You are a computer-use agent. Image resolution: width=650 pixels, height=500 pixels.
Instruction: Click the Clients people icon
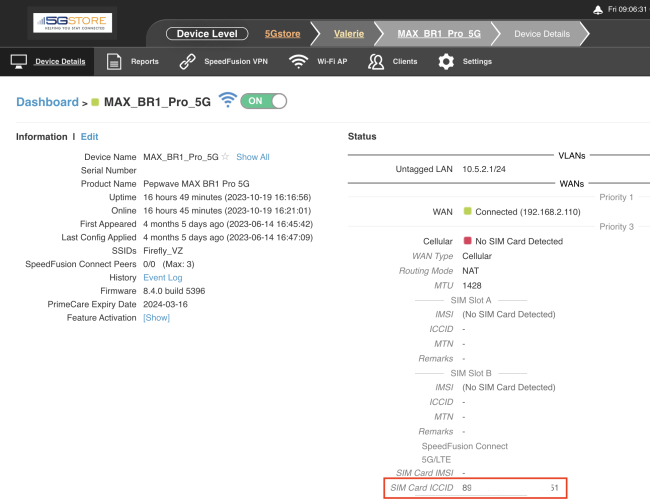pos(376,61)
